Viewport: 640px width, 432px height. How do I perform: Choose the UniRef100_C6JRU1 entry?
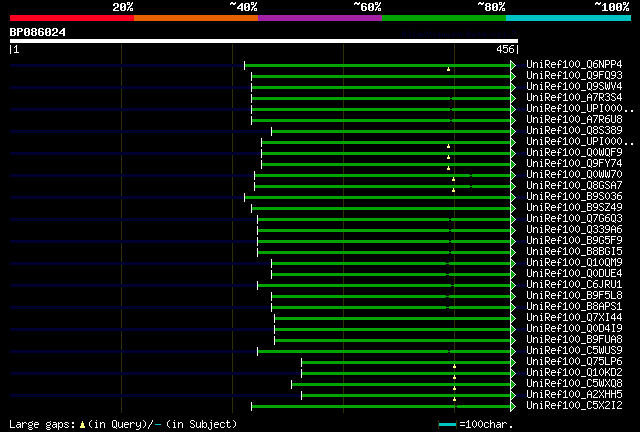(574, 285)
